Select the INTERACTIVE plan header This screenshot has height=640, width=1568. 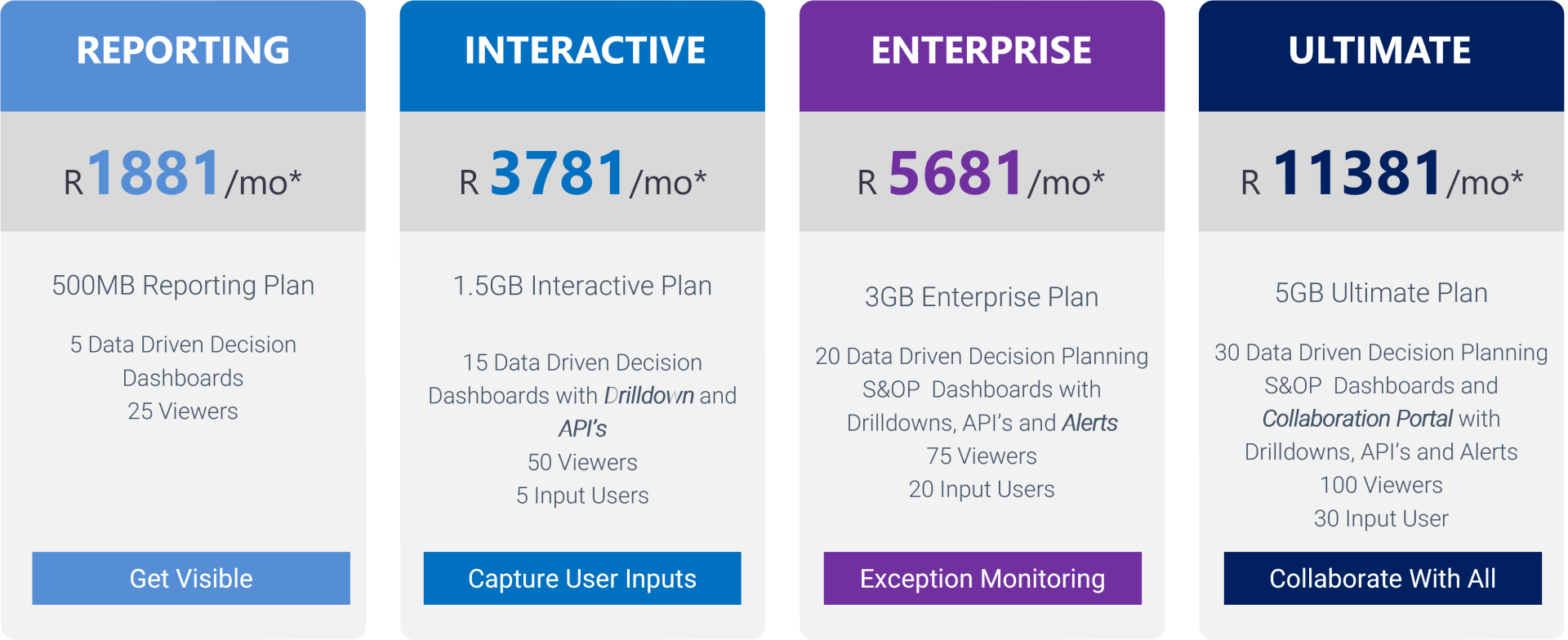click(x=584, y=51)
